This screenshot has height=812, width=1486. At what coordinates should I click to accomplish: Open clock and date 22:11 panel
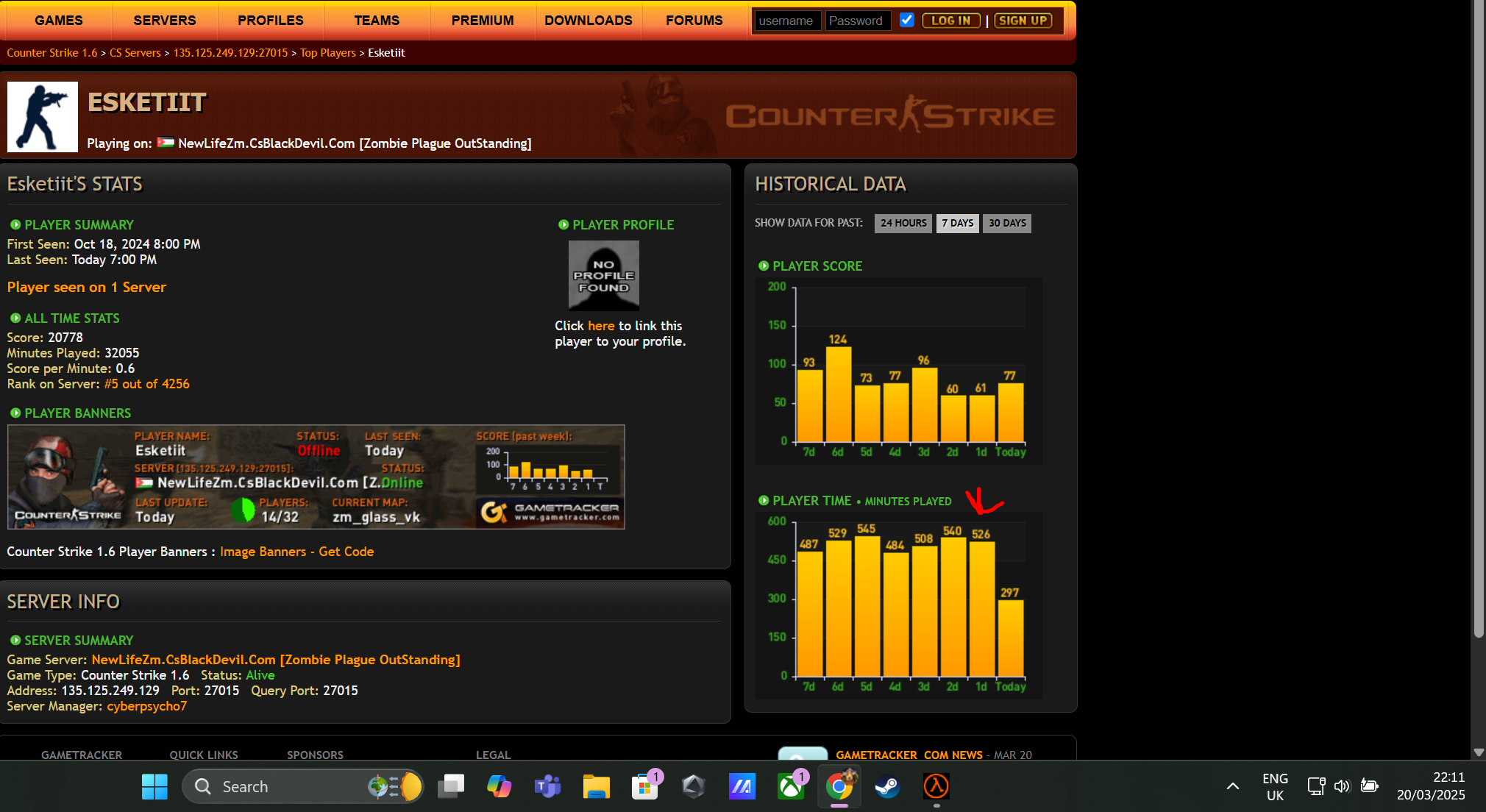click(1431, 786)
